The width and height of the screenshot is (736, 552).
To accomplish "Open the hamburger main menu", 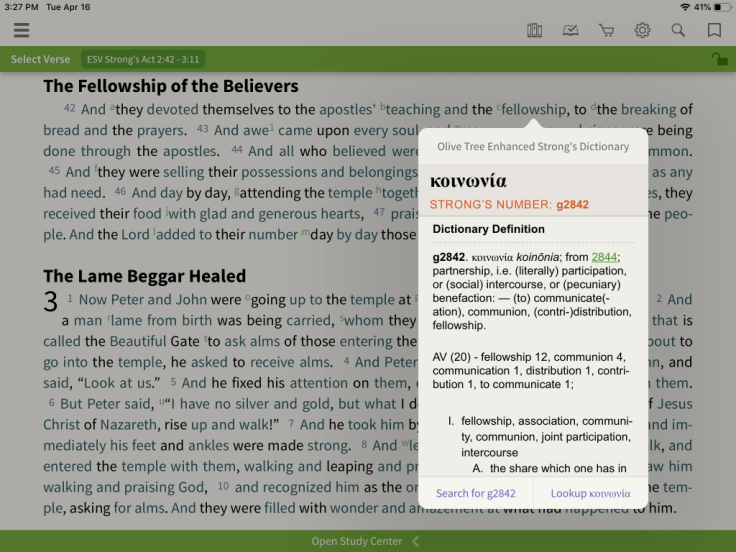I will point(21,30).
